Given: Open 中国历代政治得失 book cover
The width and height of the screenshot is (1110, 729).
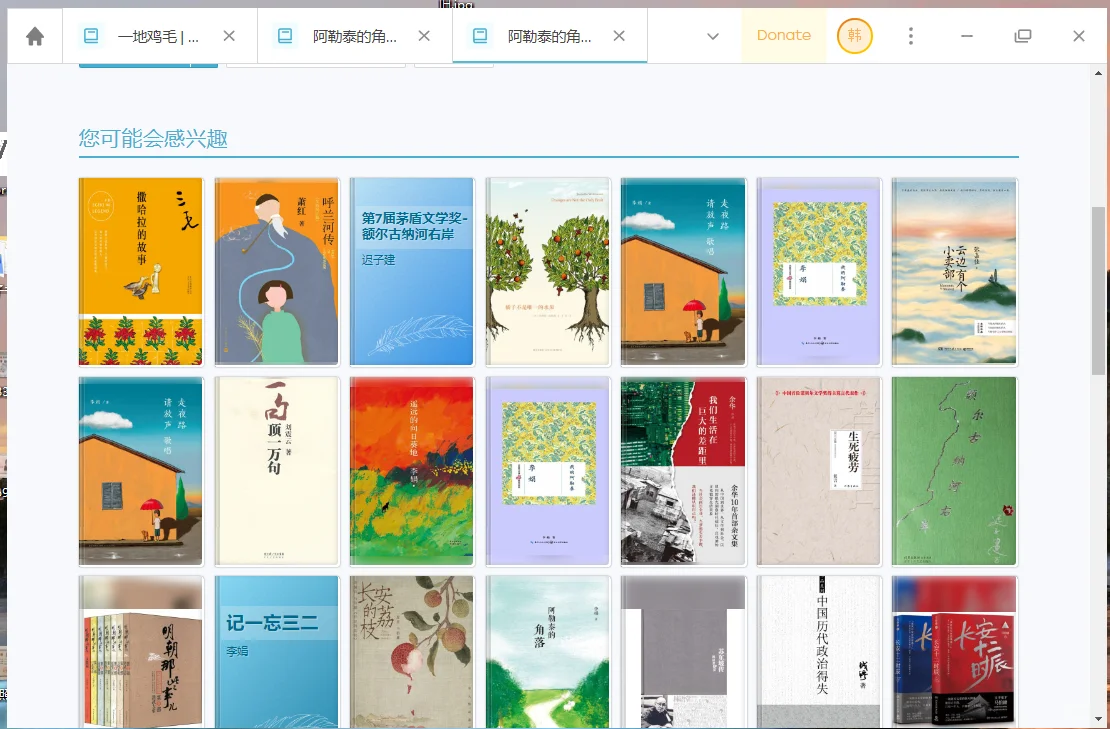Looking at the screenshot, I should (819, 652).
